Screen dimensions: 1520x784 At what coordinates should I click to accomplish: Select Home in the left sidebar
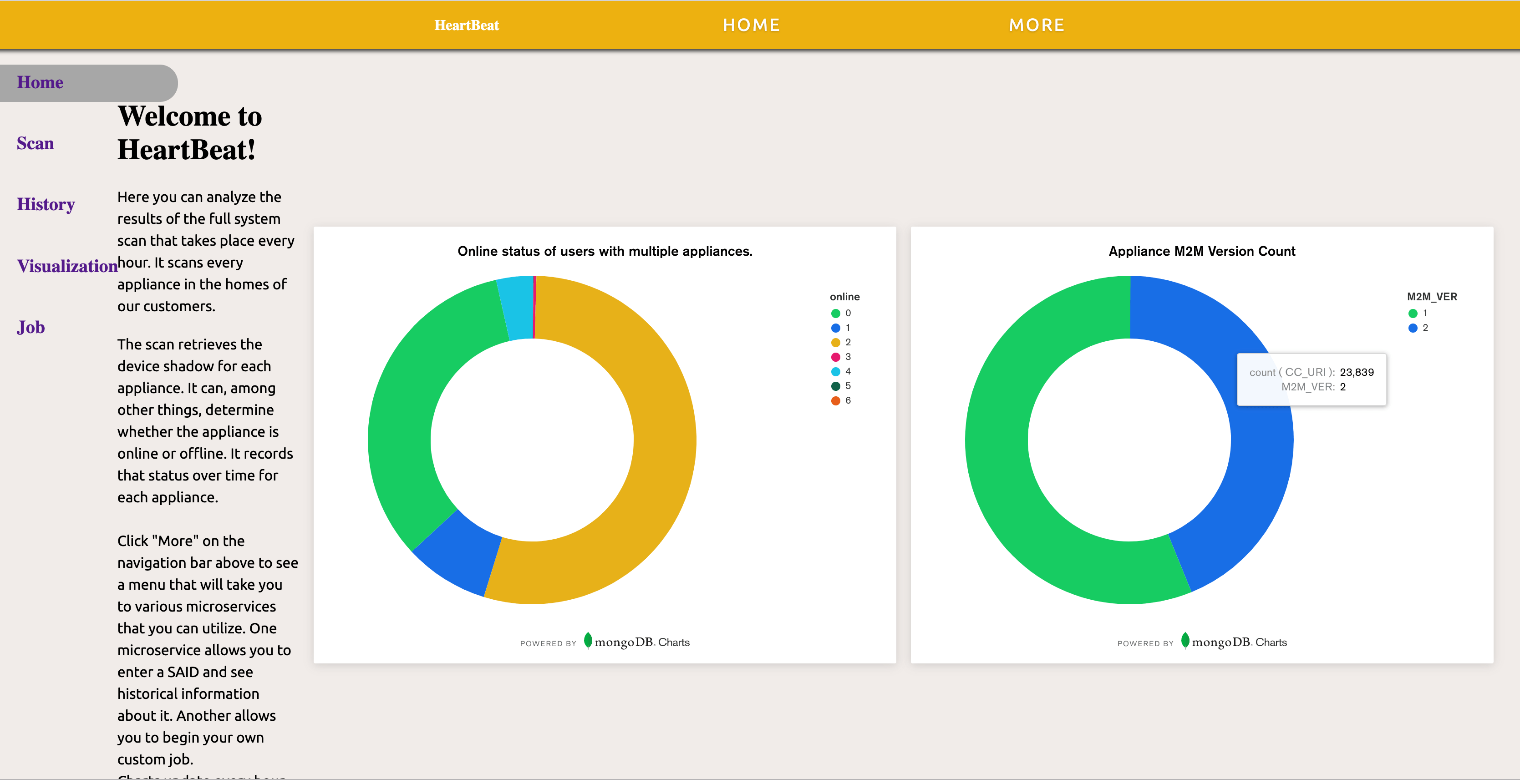click(x=40, y=83)
